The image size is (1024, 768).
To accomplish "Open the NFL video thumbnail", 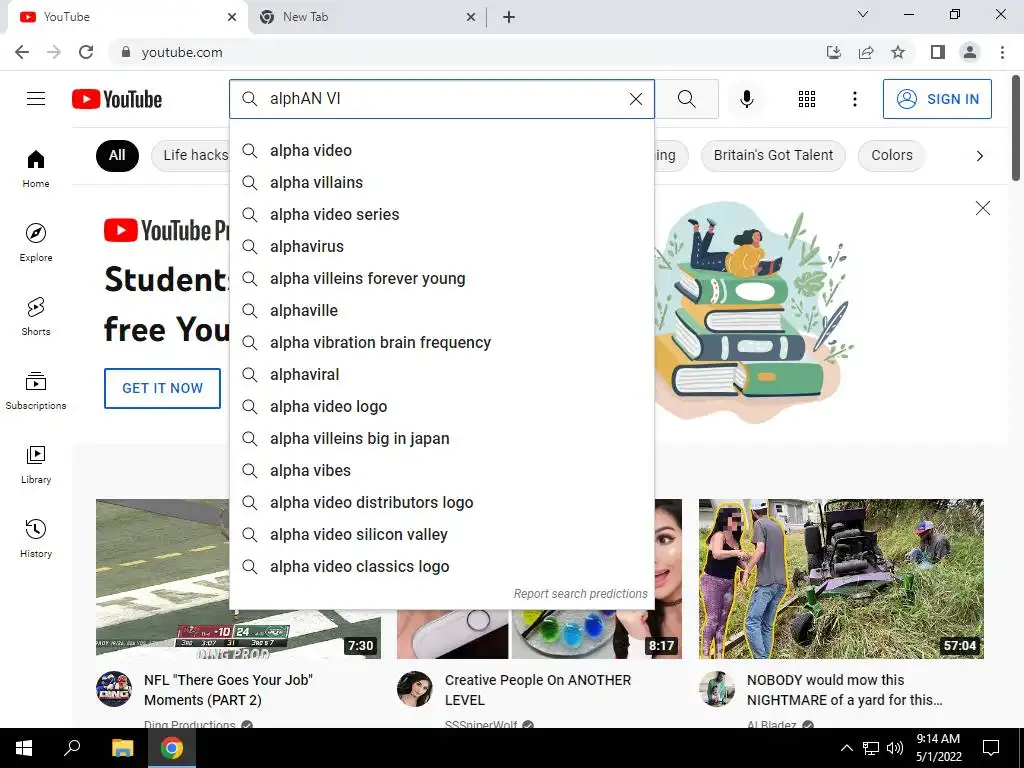I will (x=162, y=579).
